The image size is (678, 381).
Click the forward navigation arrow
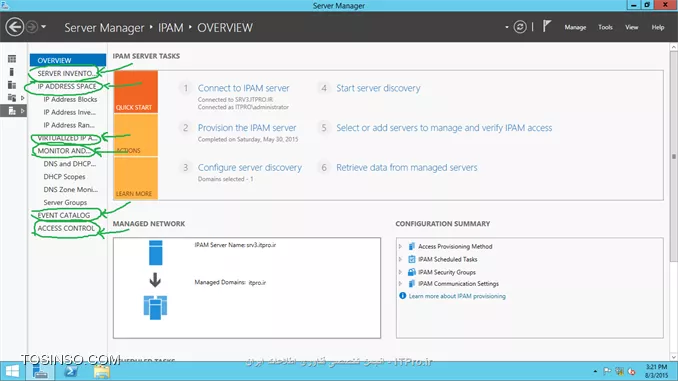[32, 27]
